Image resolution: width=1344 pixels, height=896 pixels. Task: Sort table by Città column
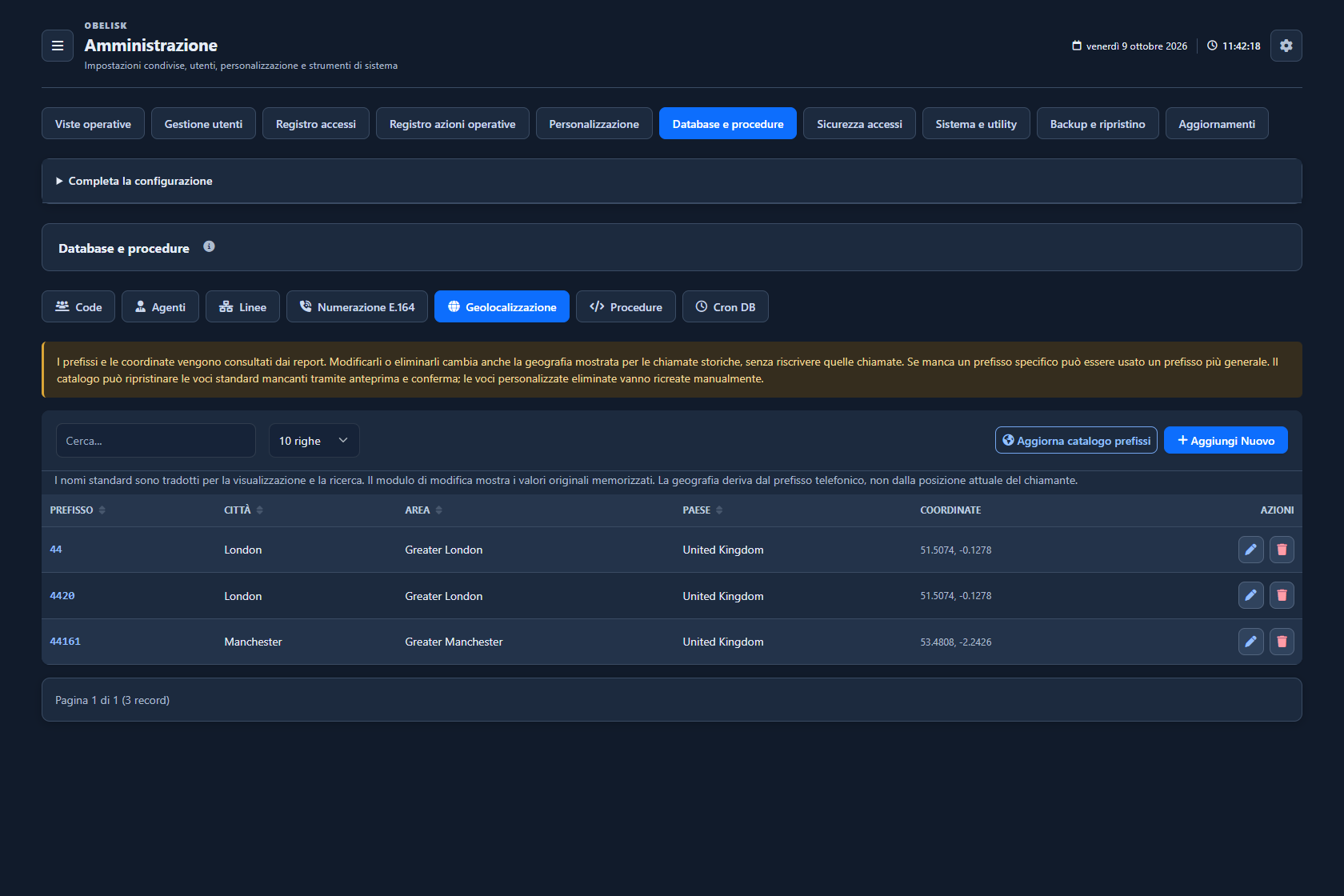click(x=243, y=510)
